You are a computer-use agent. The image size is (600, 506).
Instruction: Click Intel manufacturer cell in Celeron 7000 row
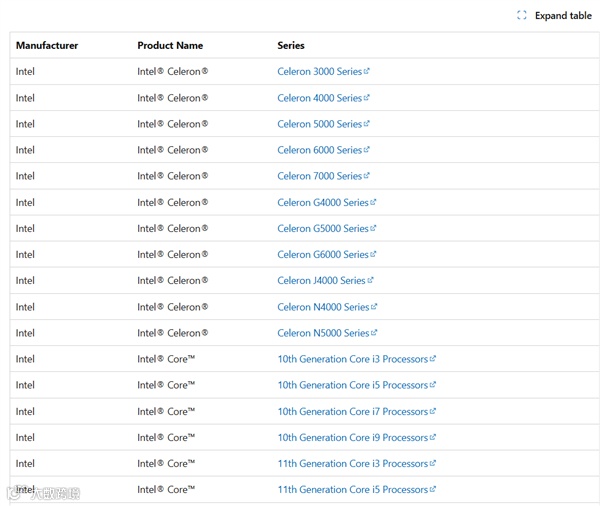coord(25,176)
